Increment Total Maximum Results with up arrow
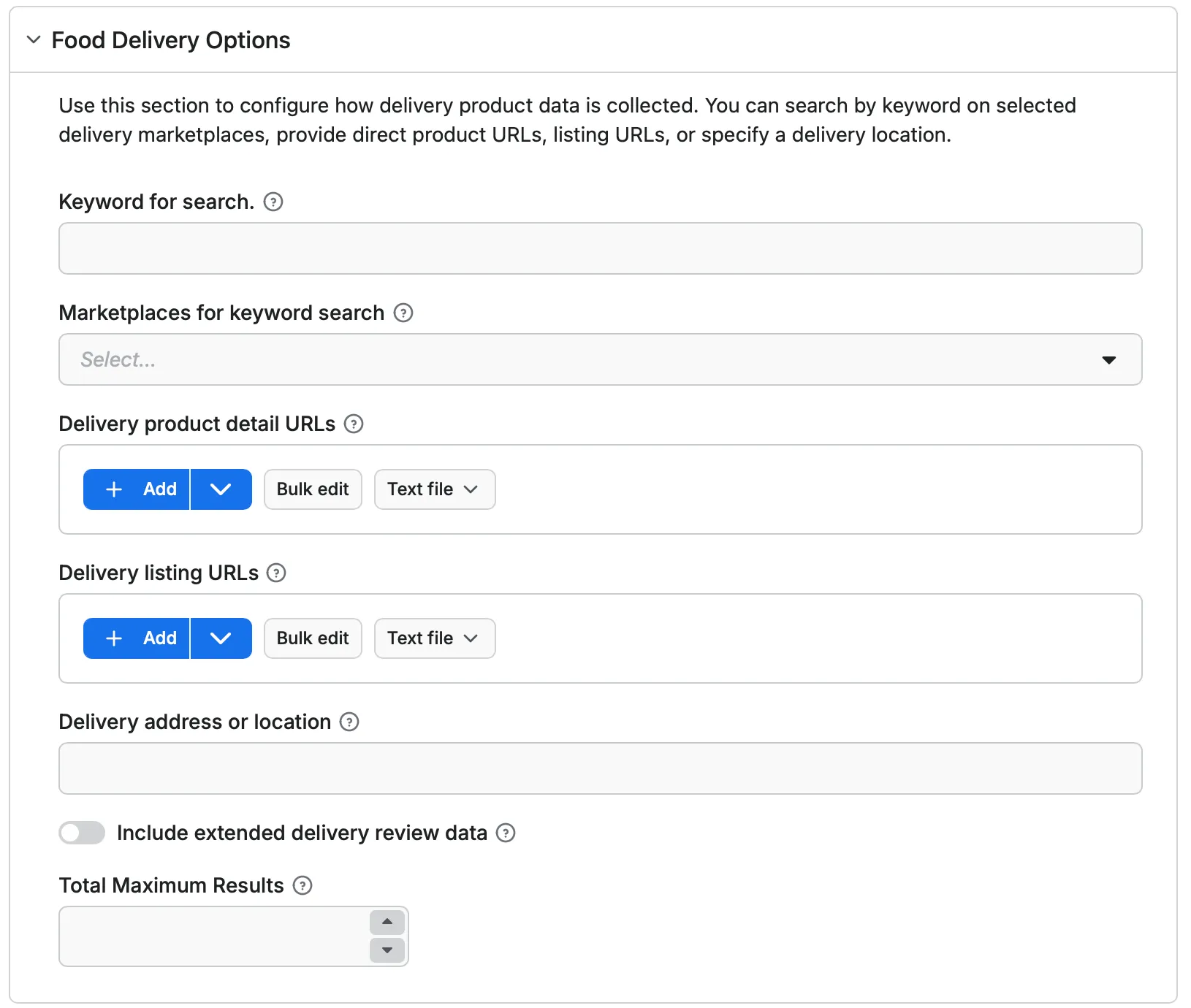This screenshot has height=1008, width=1191. pos(387,922)
